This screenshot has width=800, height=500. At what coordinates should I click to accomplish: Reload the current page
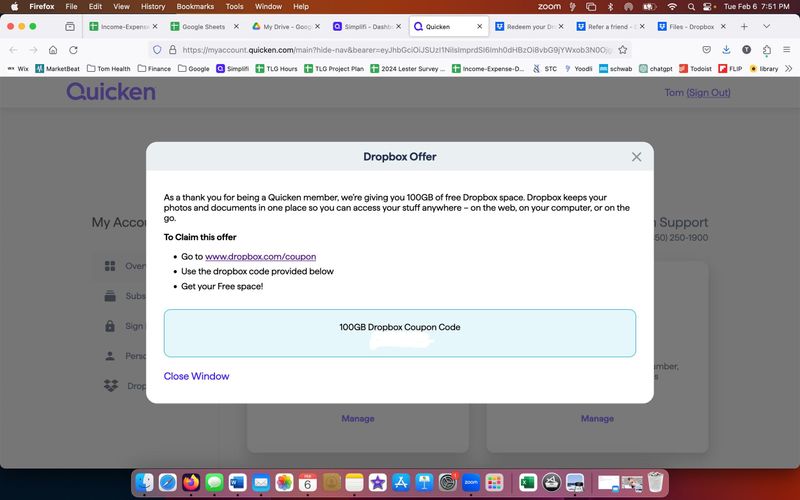click(x=73, y=49)
